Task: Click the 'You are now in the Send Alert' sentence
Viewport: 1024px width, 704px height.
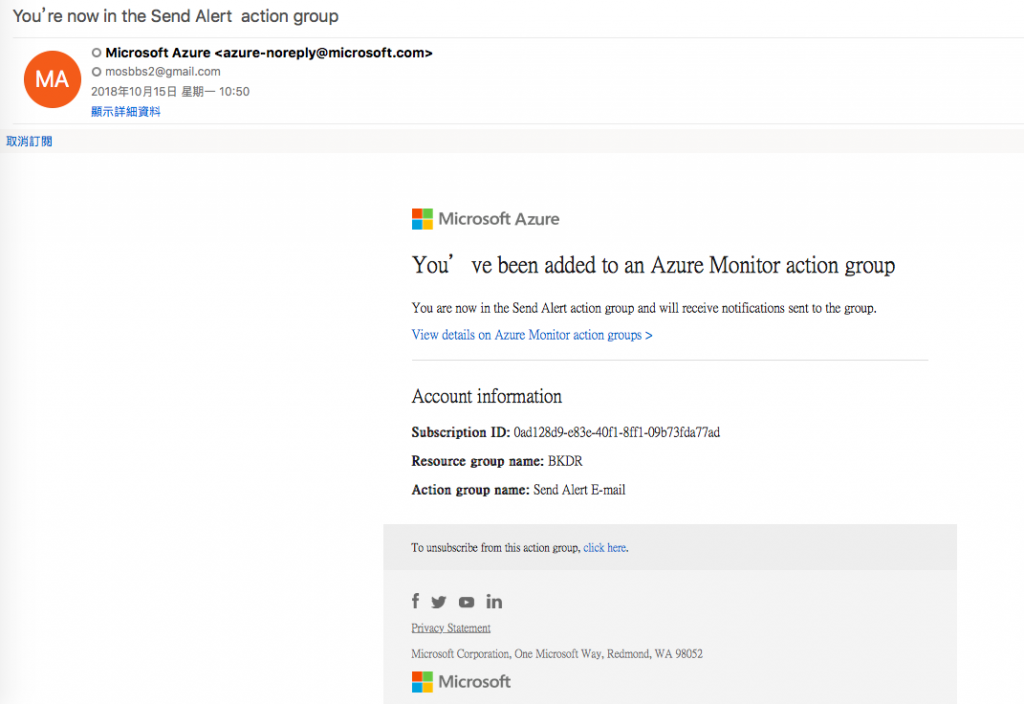Action: coord(644,308)
